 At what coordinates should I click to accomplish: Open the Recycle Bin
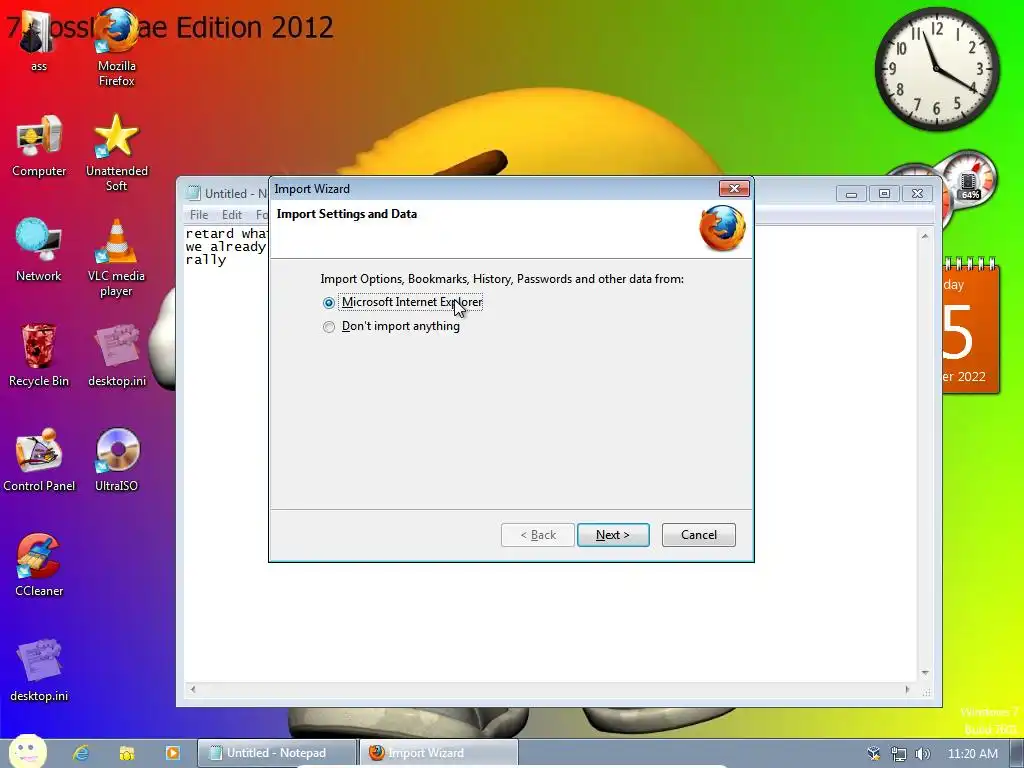click(39, 355)
